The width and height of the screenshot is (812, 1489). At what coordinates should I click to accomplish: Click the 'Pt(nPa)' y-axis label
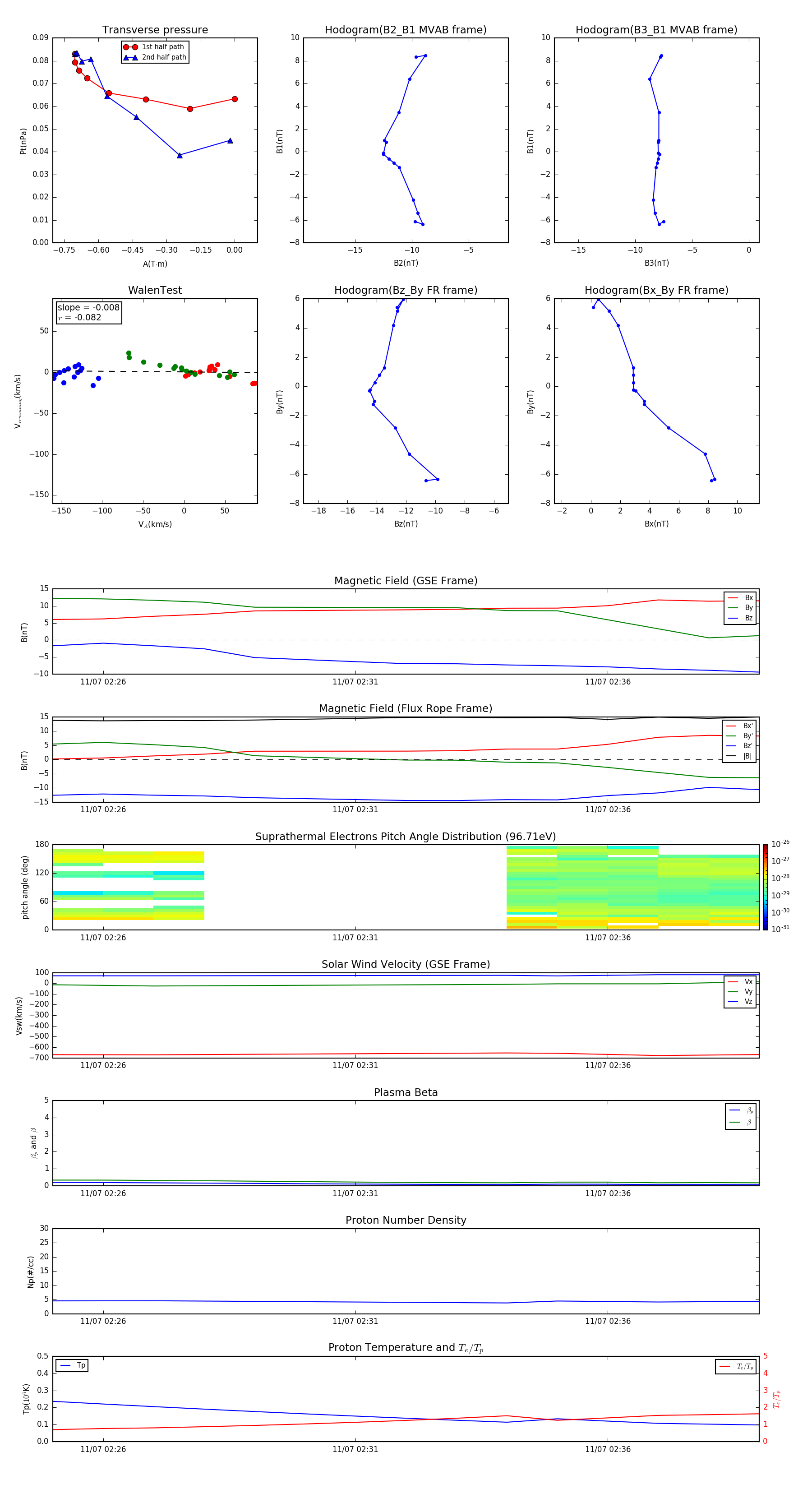tap(23, 141)
